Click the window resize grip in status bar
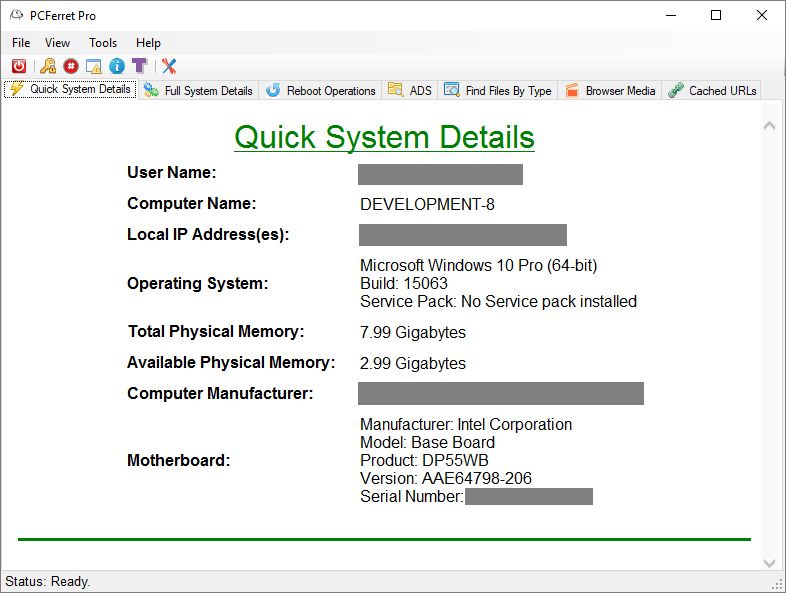This screenshot has height=593, width=786. [778, 584]
